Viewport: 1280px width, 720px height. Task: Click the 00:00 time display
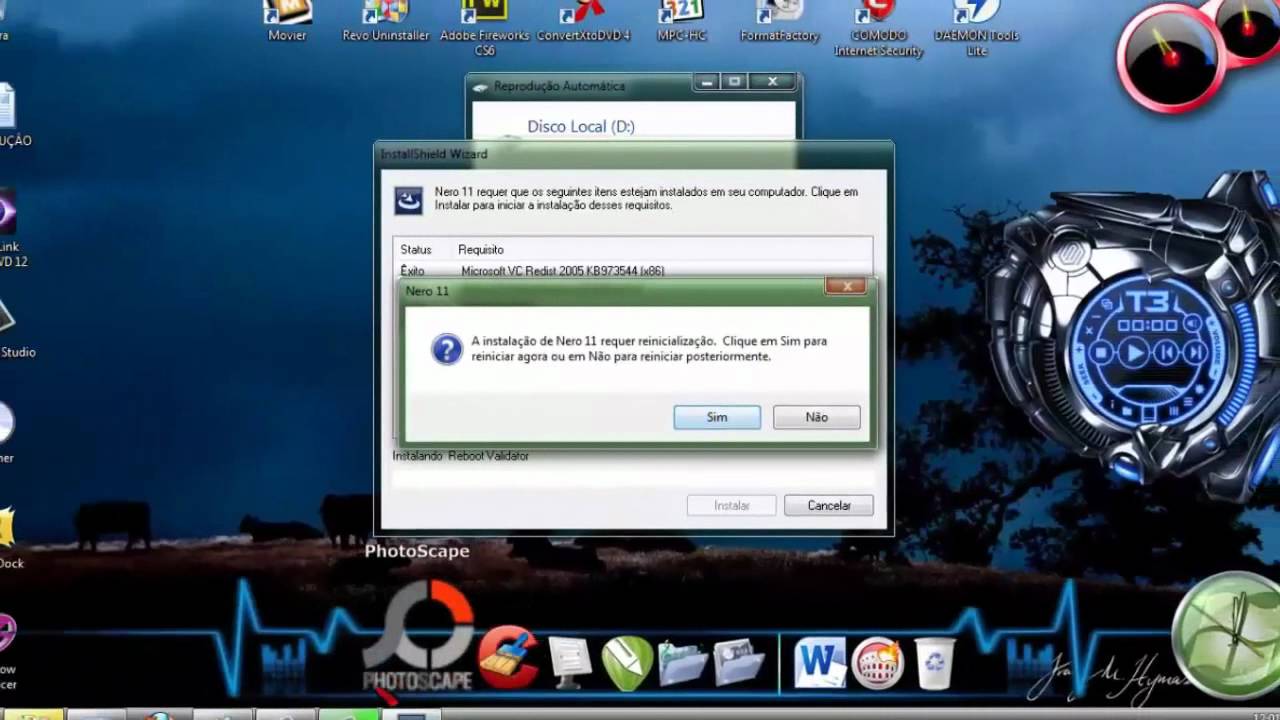click(1147, 325)
